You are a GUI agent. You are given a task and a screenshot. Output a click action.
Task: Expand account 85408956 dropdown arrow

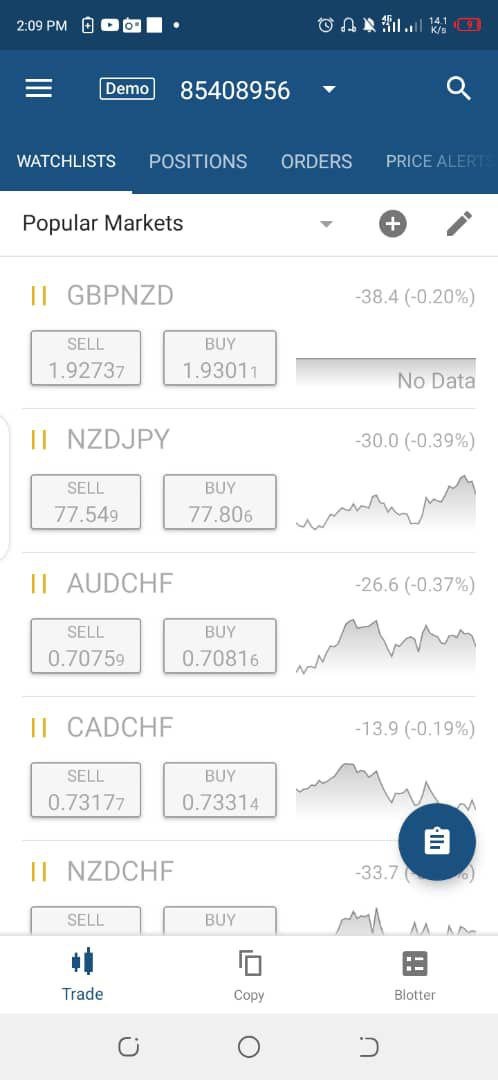[x=329, y=90]
